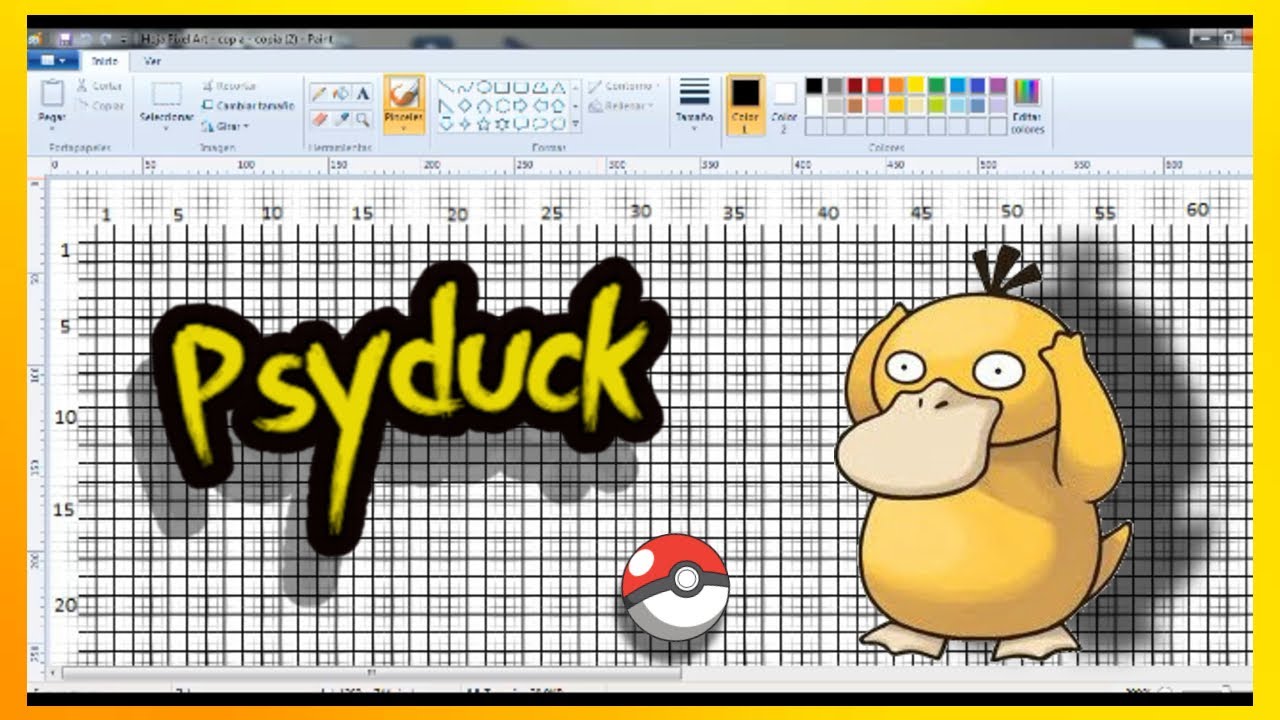Screen dimensions: 1280x720
Task: Click the Pinceles brush icon
Action: tap(403, 94)
